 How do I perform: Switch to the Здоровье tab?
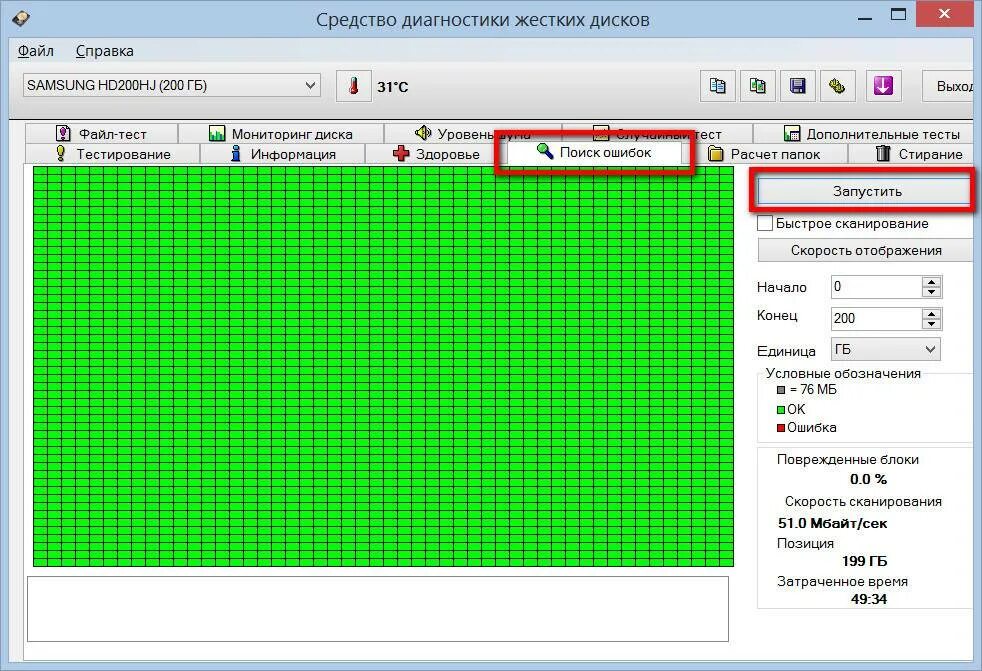[x=436, y=154]
